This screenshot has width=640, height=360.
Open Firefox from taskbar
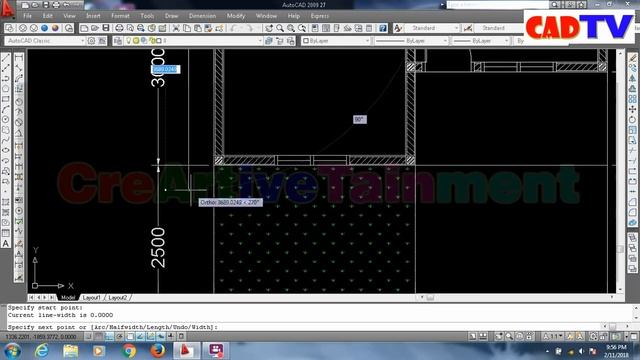tap(158, 351)
